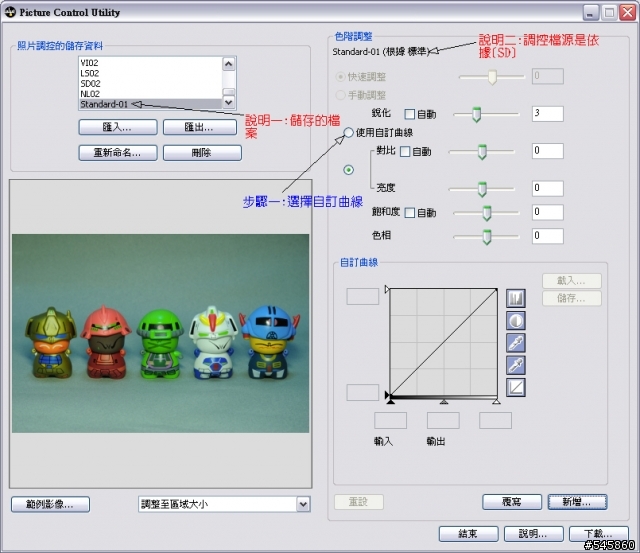Viewport: 640px width, 553px height.
Task: Click the 下載... button
Action: tap(598, 533)
